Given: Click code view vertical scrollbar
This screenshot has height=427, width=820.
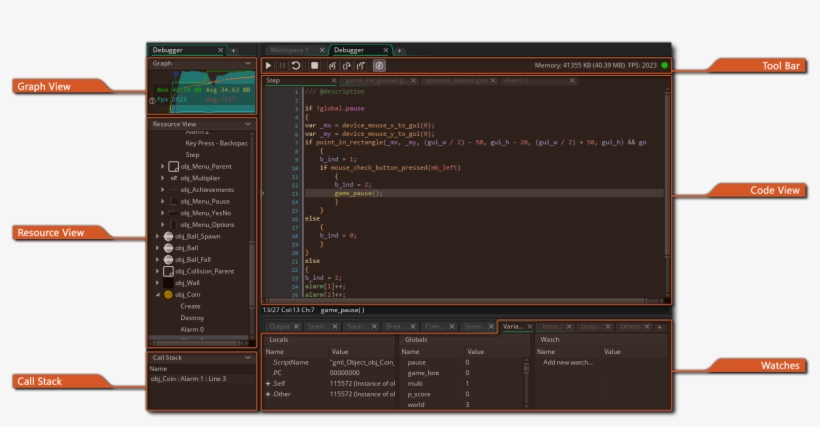Looking at the screenshot, I should click(667, 192).
